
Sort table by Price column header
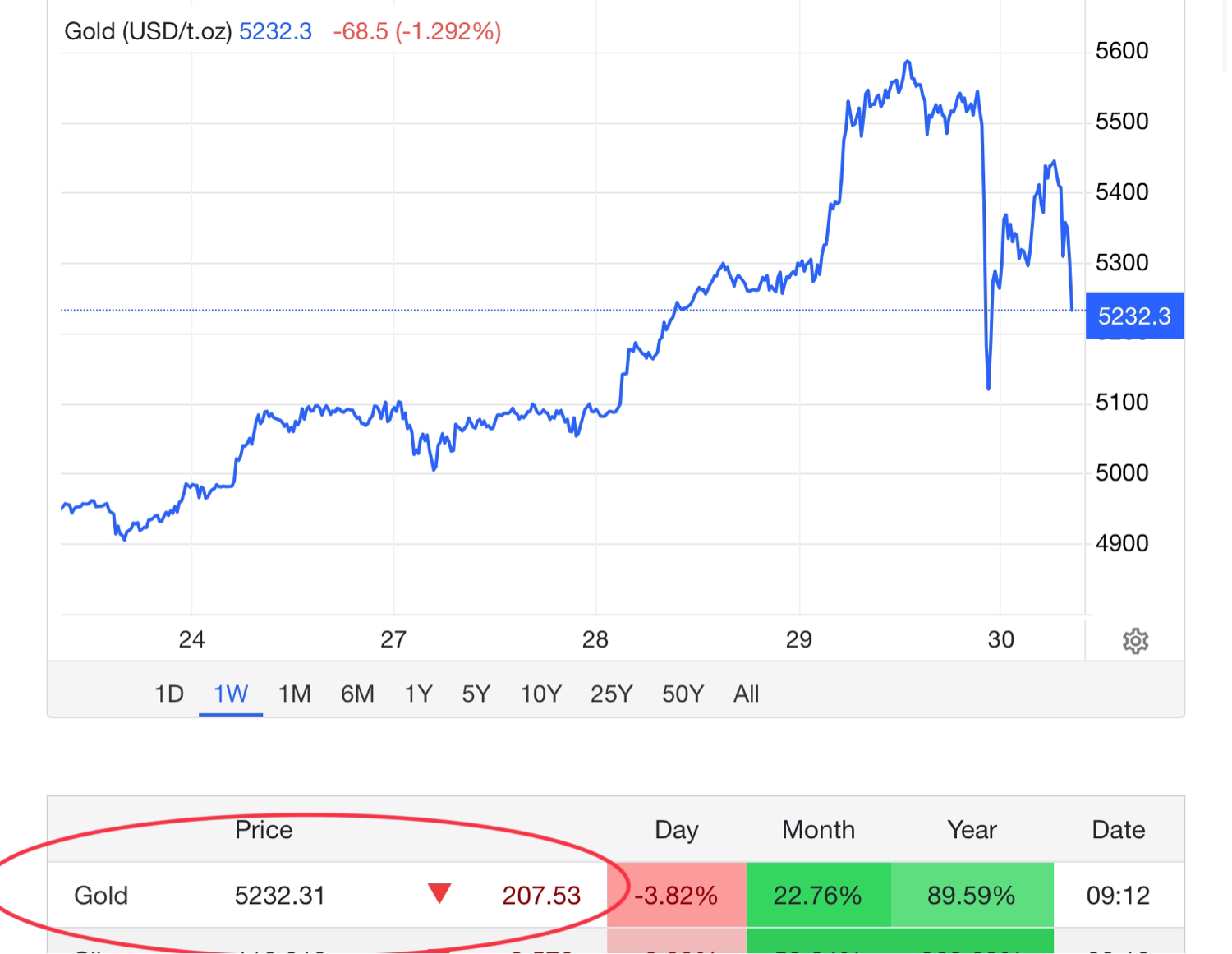(x=264, y=830)
